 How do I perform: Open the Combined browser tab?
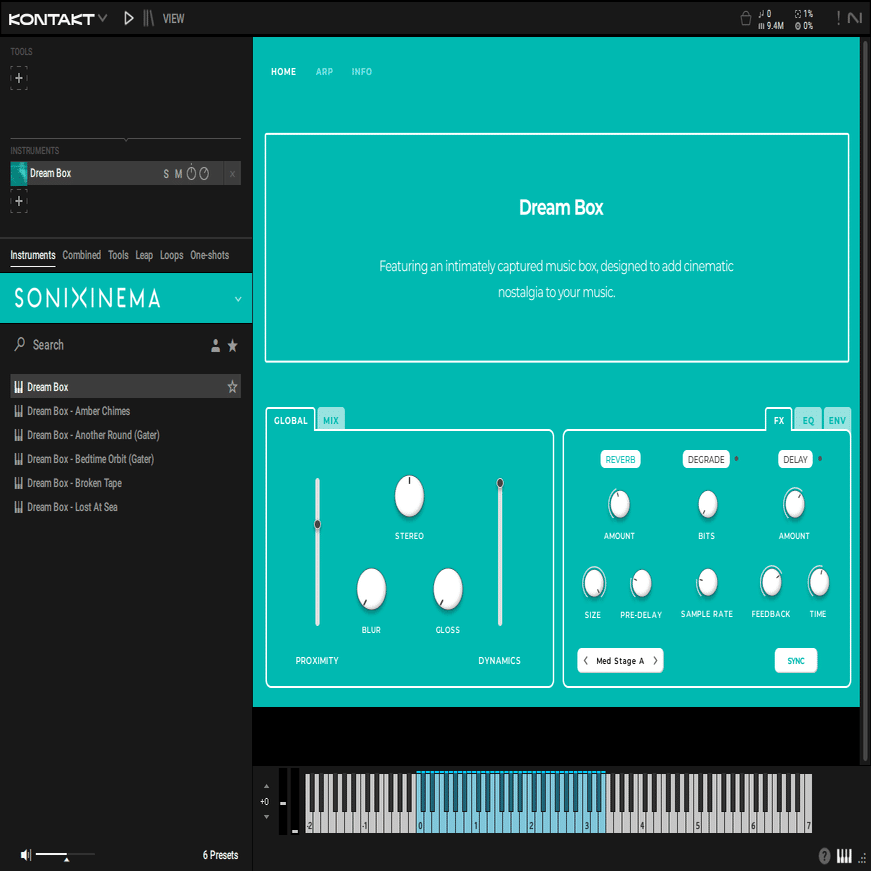pyautogui.click(x=82, y=255)
